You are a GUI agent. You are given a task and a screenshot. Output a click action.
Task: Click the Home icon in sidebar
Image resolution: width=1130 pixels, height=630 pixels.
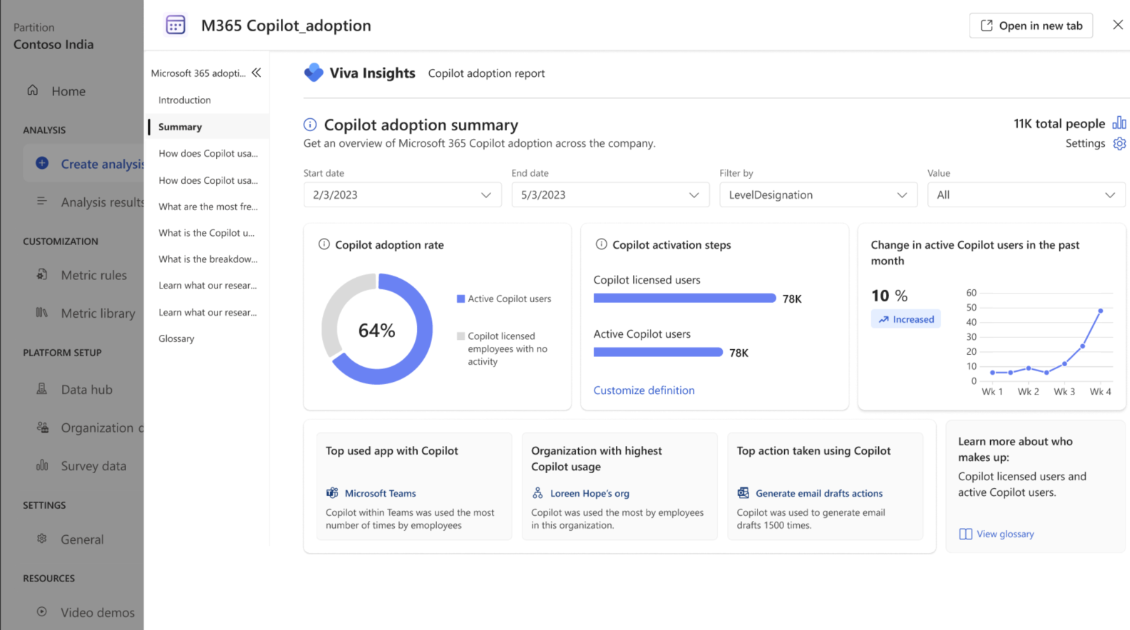click(33, 91)
